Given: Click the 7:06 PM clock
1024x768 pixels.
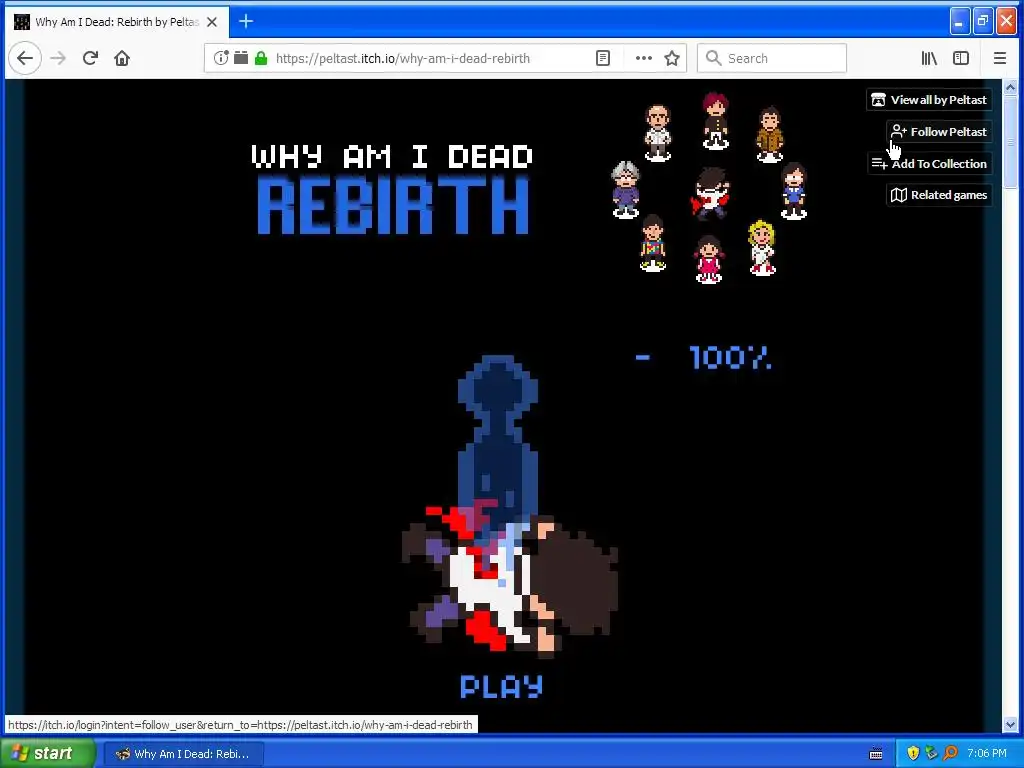Looking at the screenshot, I should pyautogui.click(x=987, y=754).
